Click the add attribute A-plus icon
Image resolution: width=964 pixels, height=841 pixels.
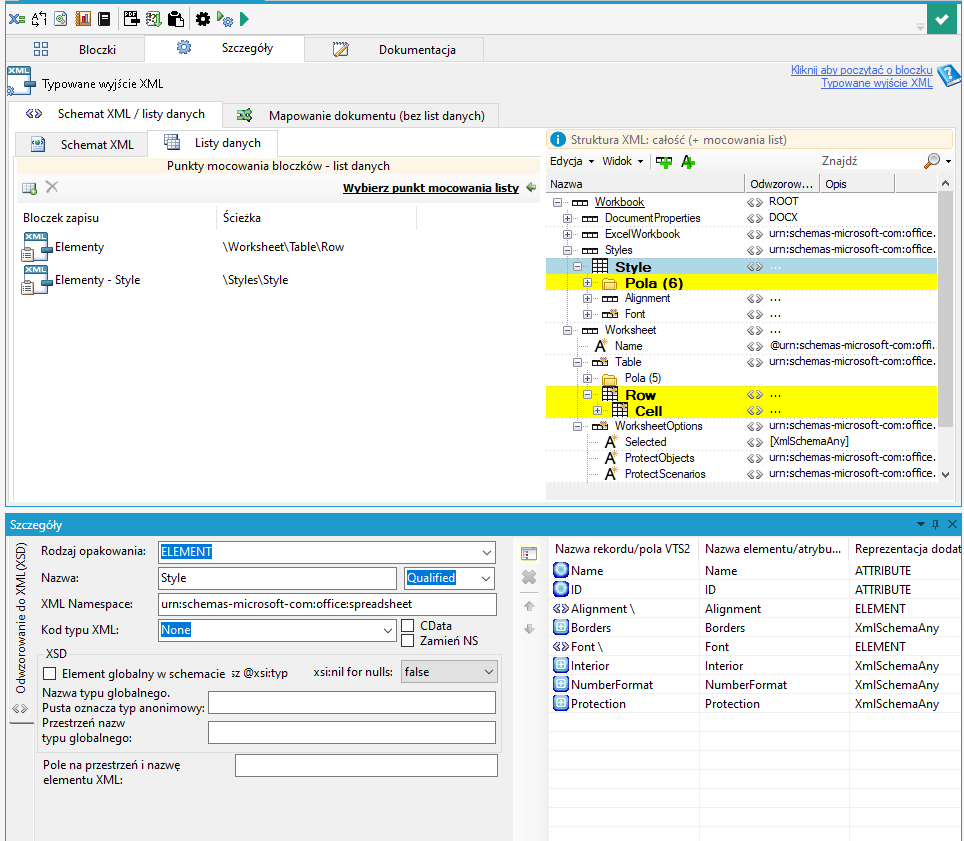coord(688,162)
